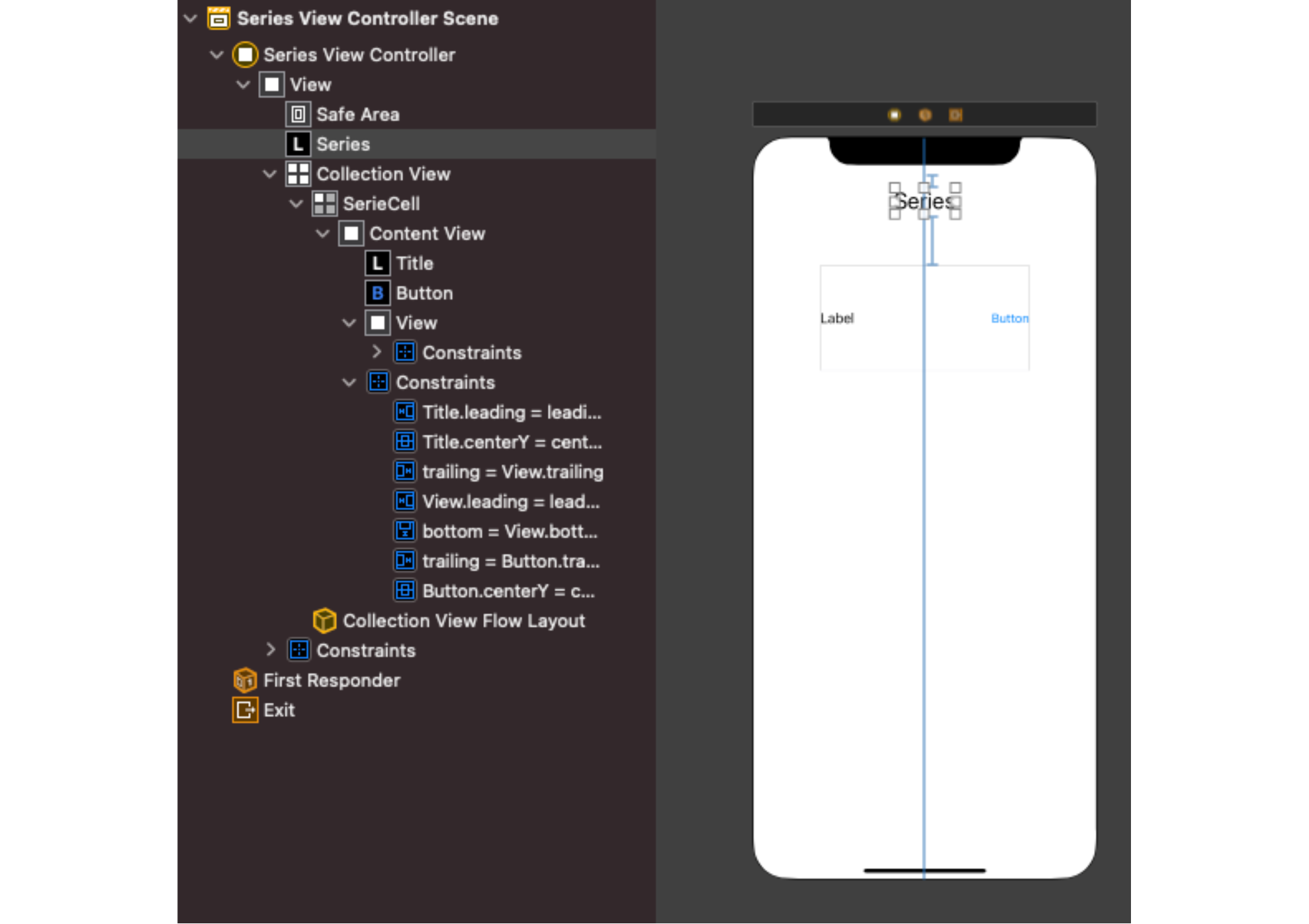Select the trailing = View.trailing constraint
This screenshot has height=924, width=1309.
tap(498, 472)
